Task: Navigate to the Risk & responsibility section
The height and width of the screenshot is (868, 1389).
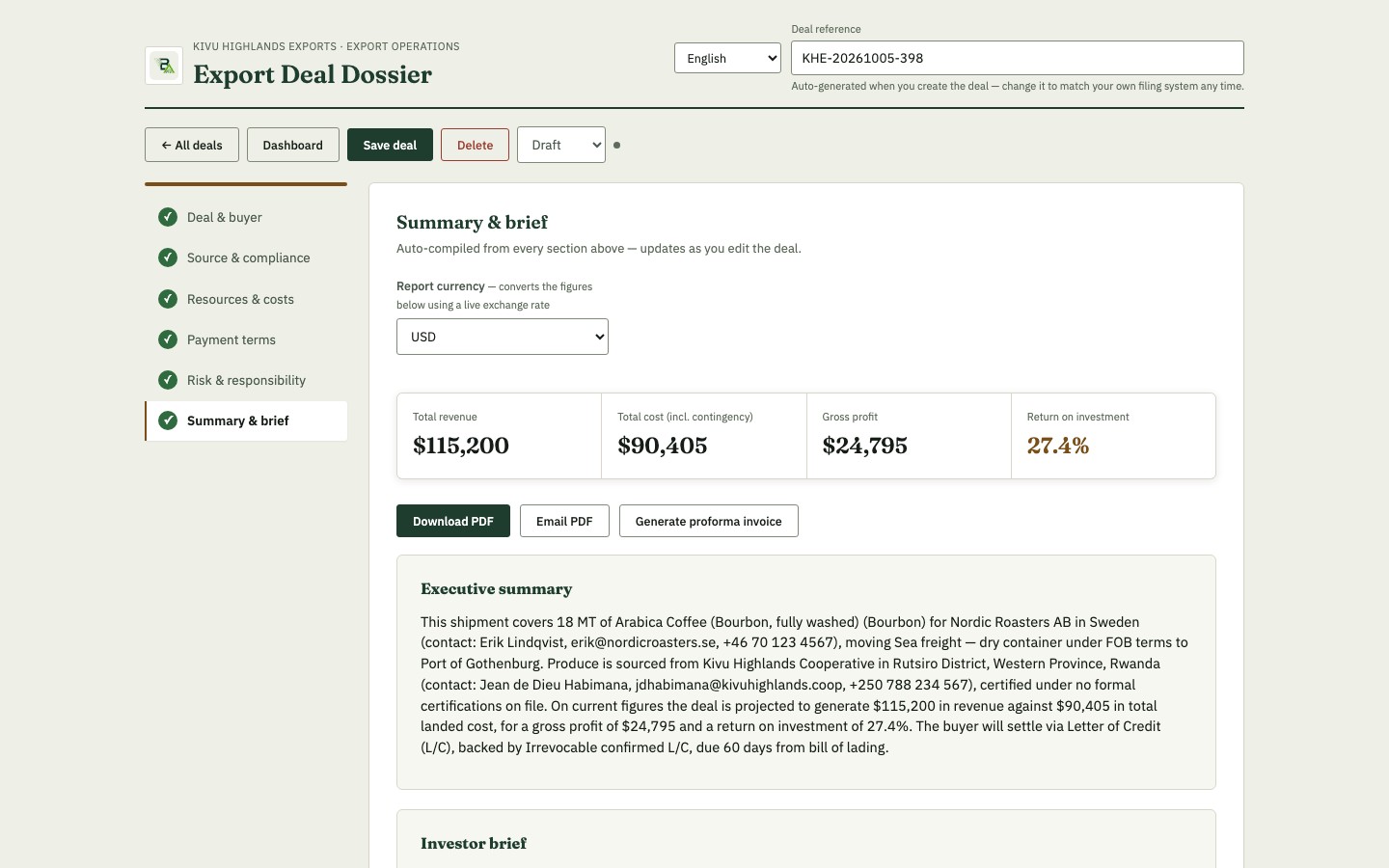Action: point(246,380)
